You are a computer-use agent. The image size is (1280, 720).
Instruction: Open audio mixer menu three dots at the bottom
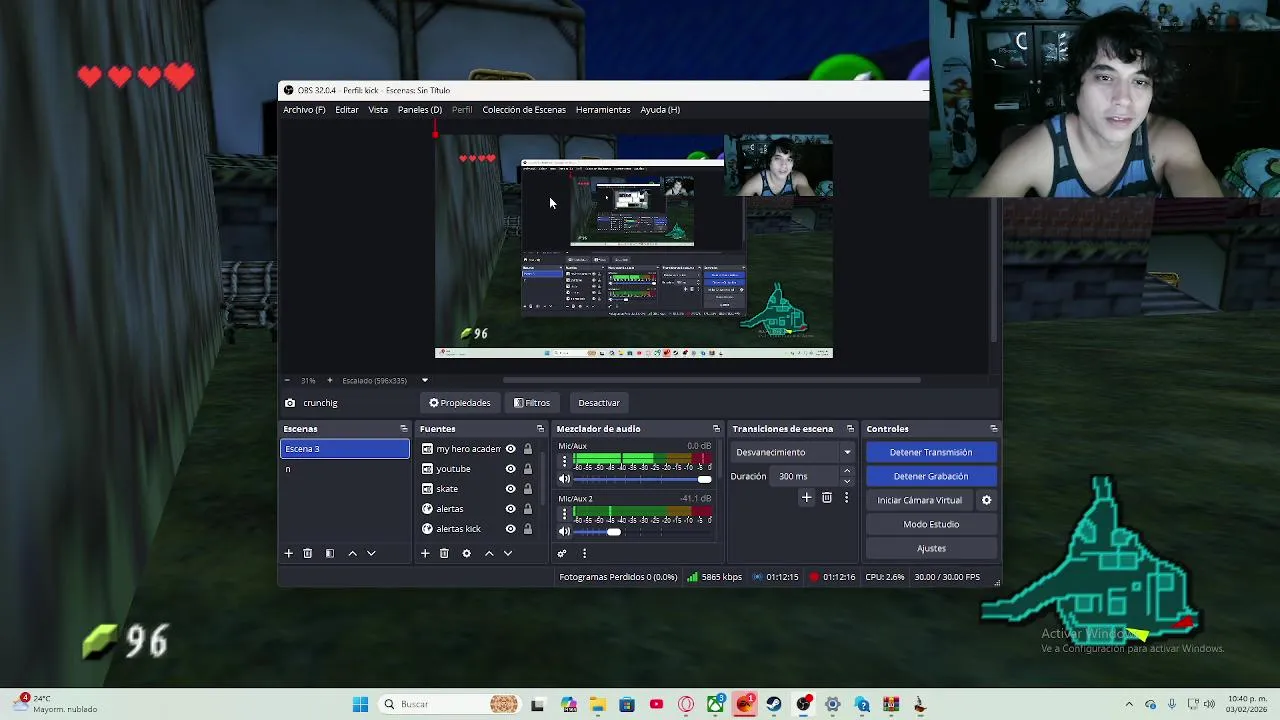pos(584,553)
